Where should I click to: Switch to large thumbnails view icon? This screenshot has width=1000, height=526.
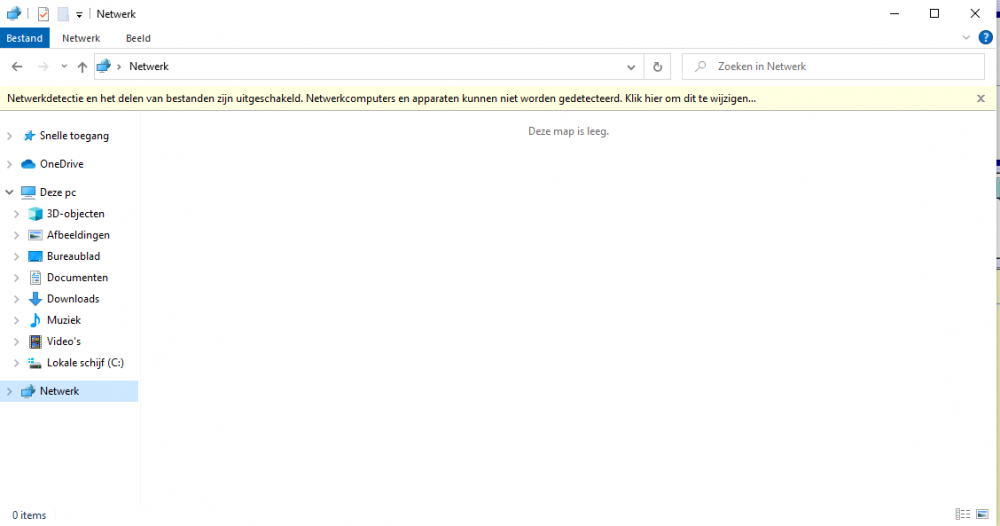(x=983, y=514)
